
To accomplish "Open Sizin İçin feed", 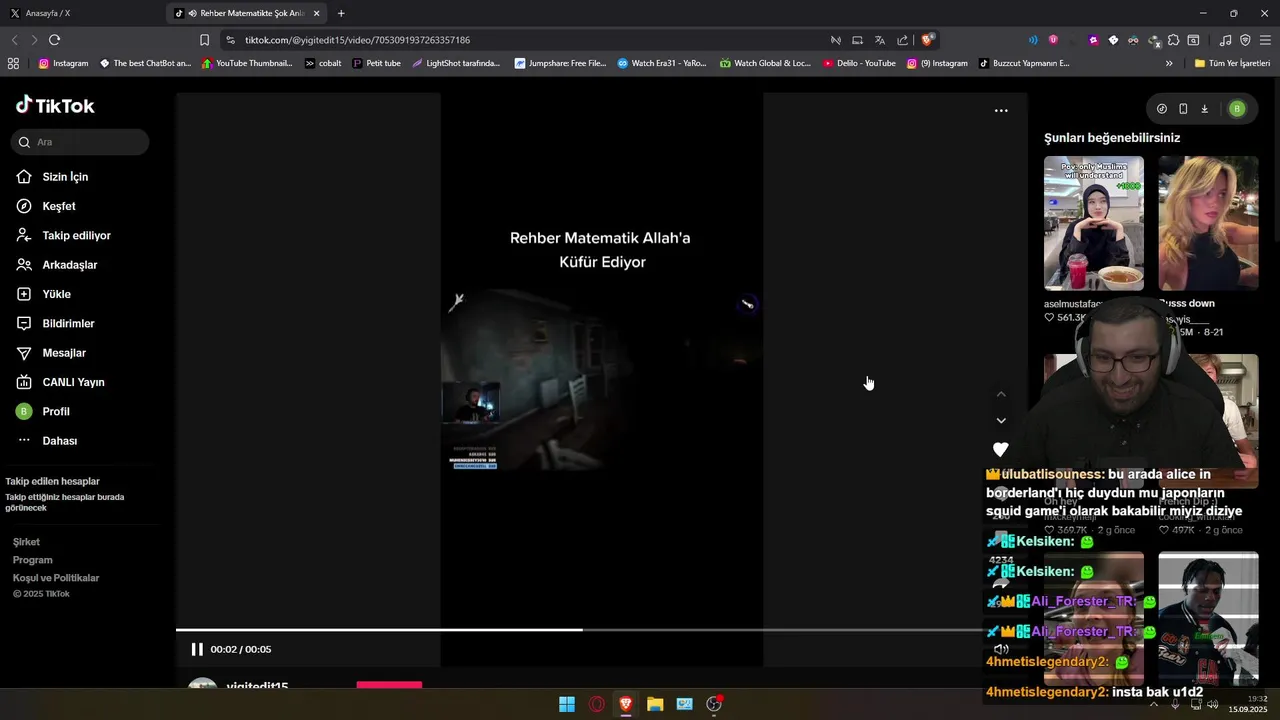I will pos(52,177).
